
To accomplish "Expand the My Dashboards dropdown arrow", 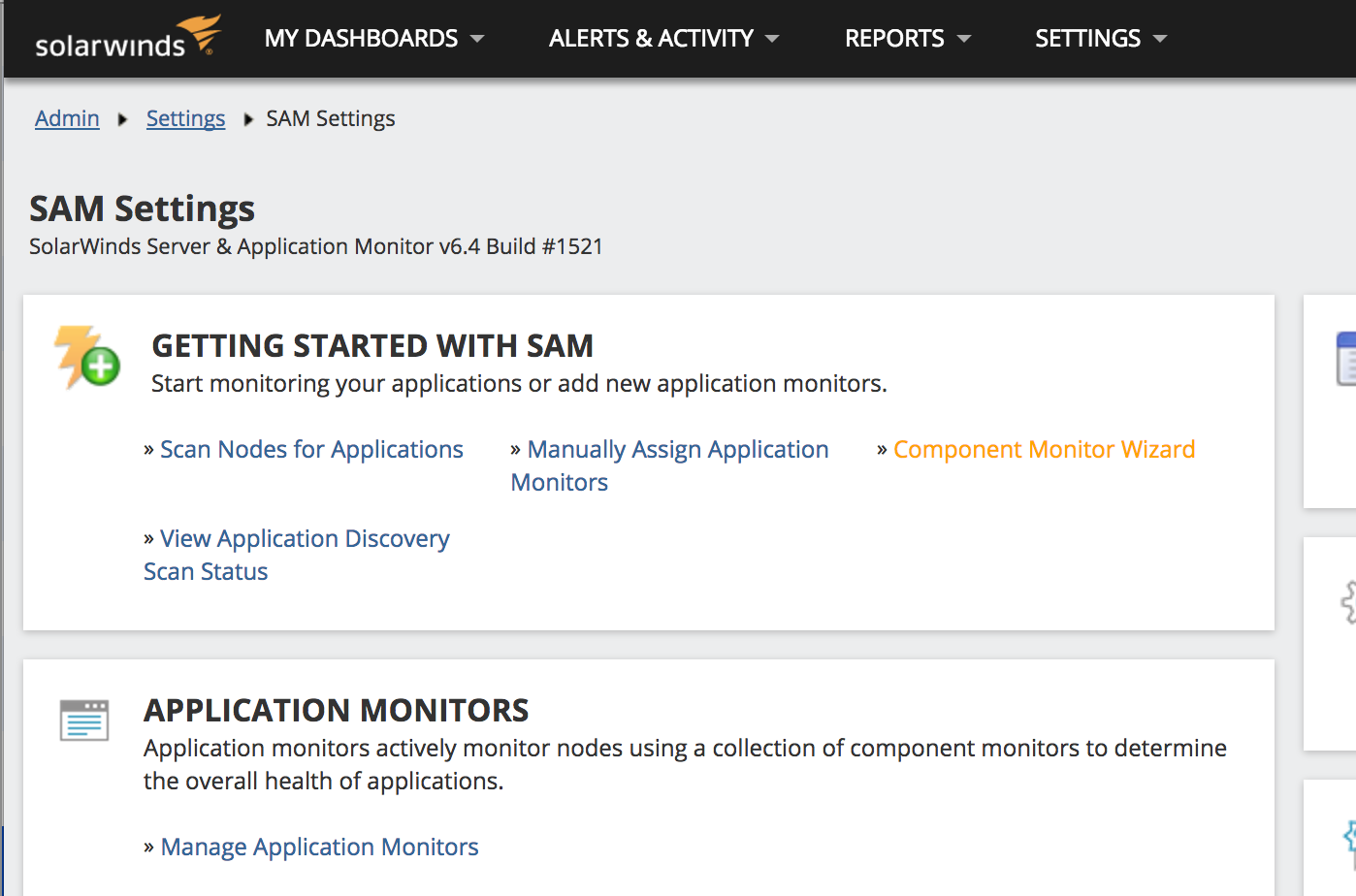I will pos(477,39).
